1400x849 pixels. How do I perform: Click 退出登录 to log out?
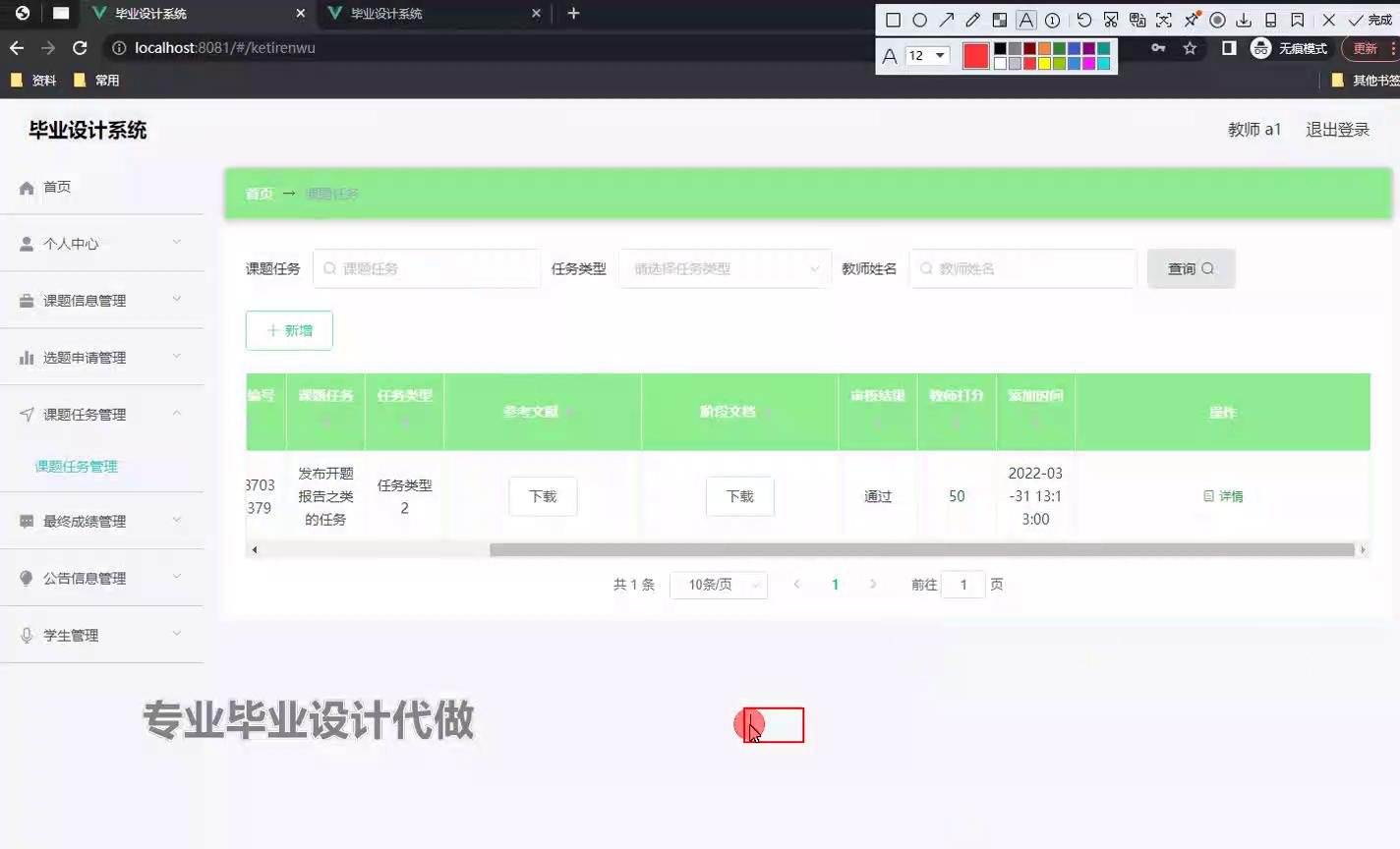1337,130
